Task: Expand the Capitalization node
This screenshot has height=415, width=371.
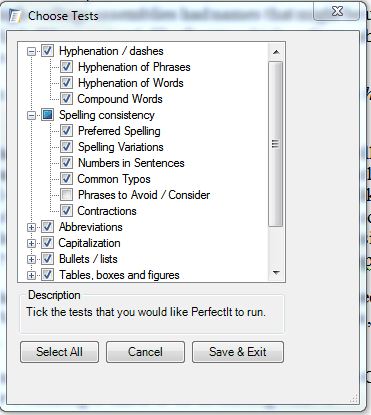Action: tap(31, 243)
